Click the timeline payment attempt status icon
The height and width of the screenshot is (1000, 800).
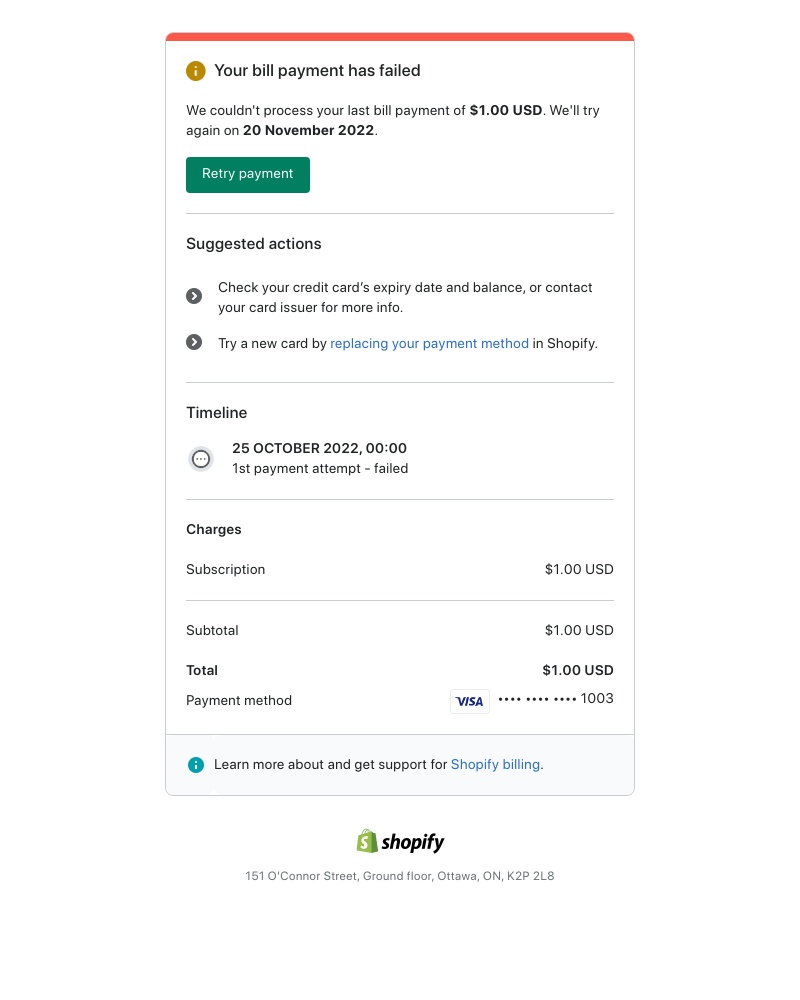pyautogui.click(x=201, y=458)
